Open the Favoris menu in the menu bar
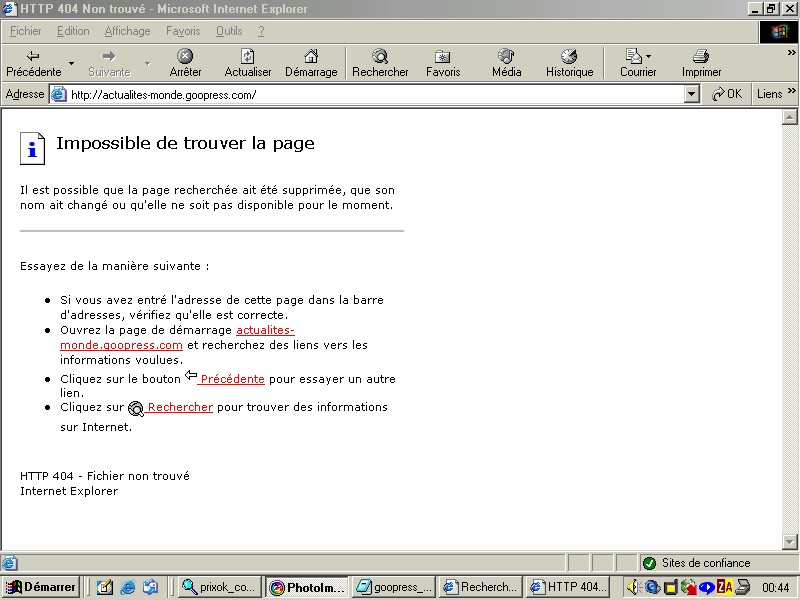The height and width of the screenshot is (600, 800). point(183,31)
